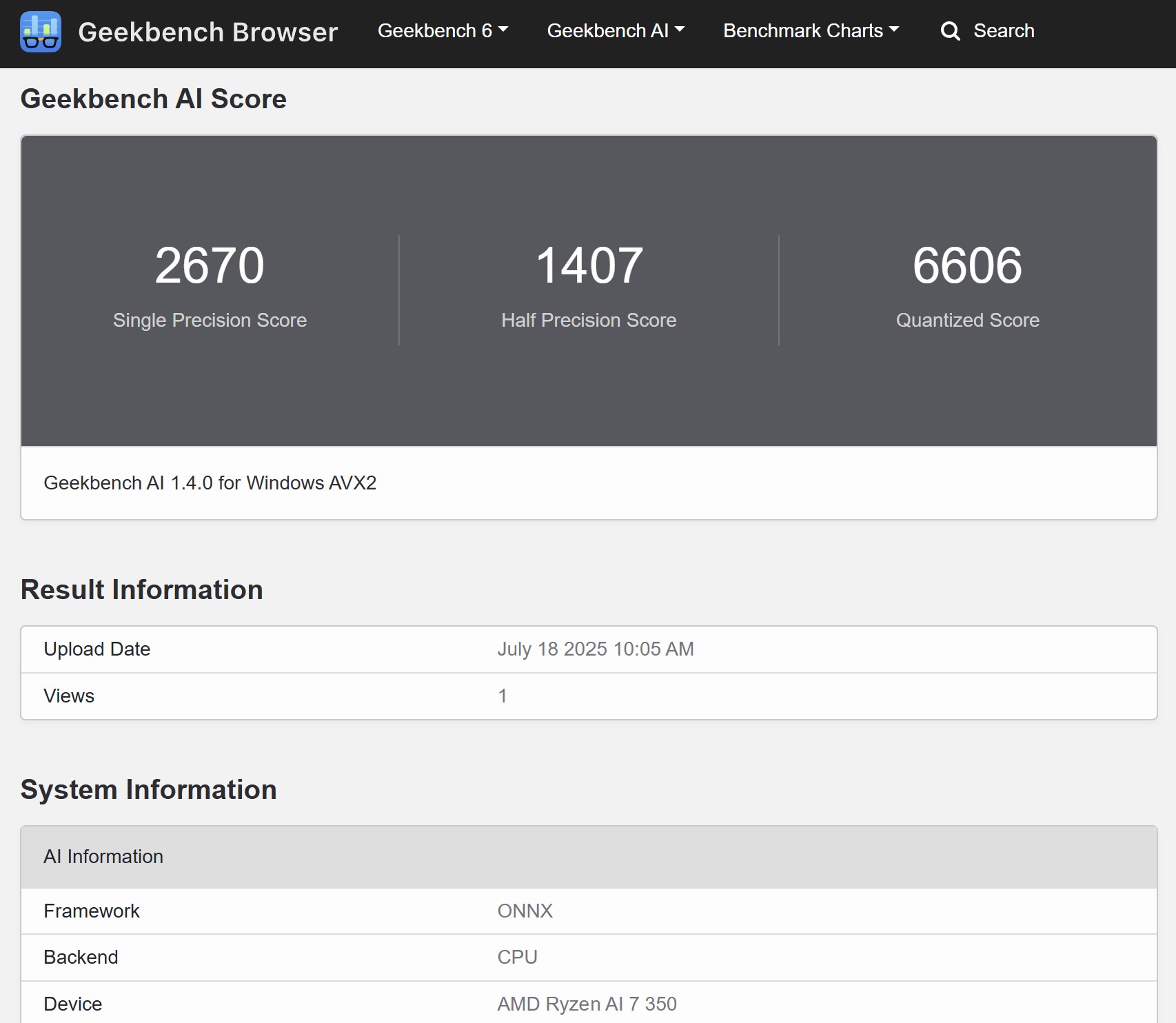This screenshot has height=1023, width=1176.
Task: Click the Backend row label
Action: point(81,958)
